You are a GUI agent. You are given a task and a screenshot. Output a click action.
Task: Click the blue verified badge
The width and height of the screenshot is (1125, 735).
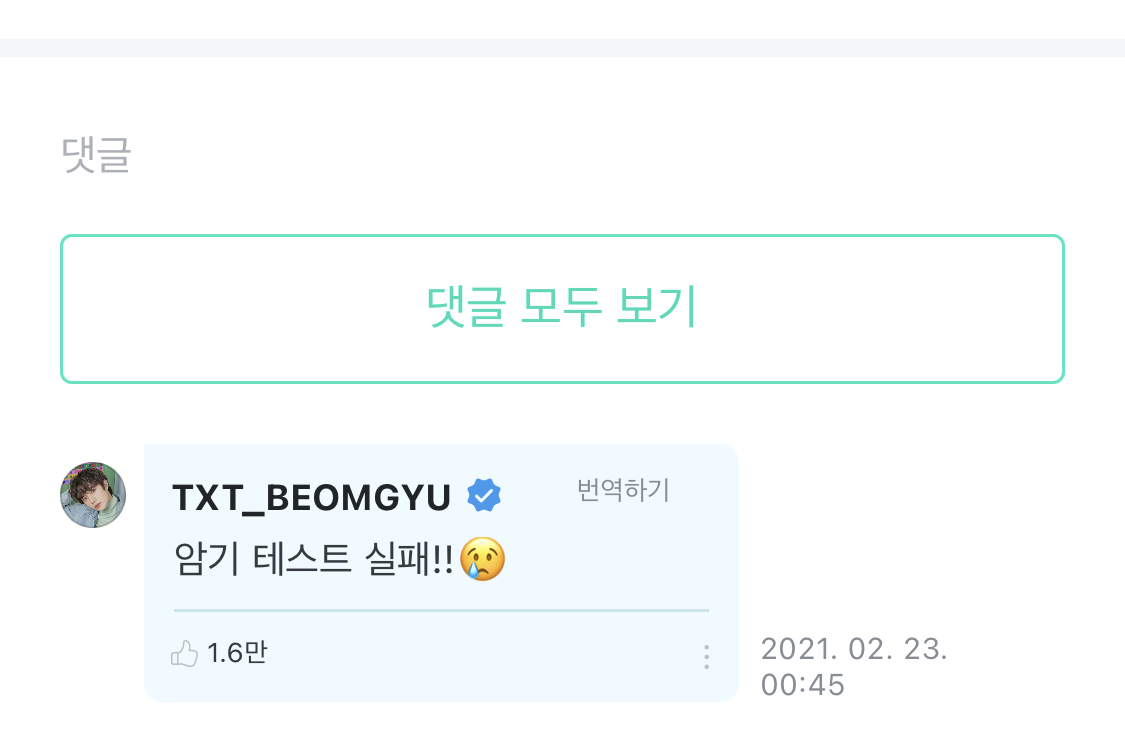(x=484, y=495)
